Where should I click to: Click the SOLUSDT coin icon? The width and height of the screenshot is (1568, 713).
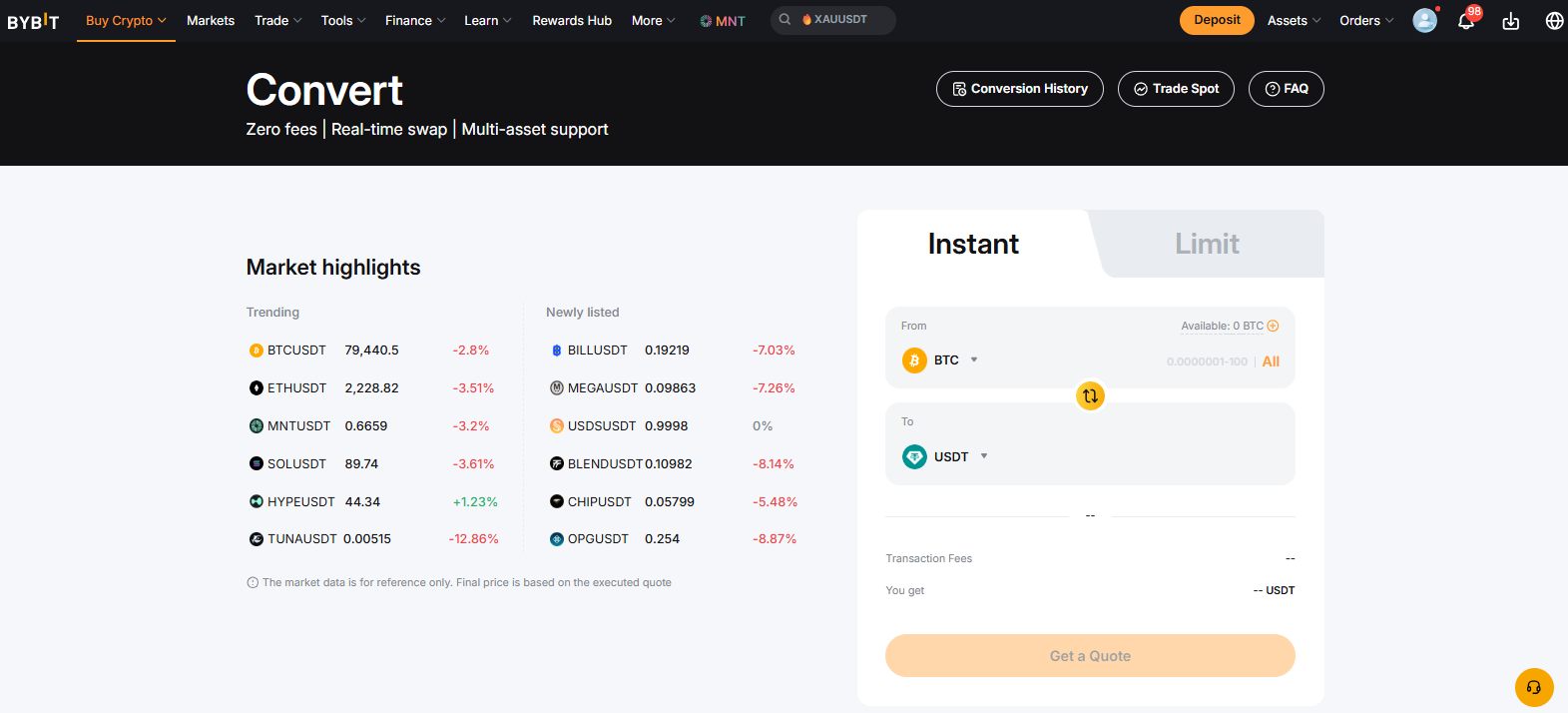click(256, 464)
